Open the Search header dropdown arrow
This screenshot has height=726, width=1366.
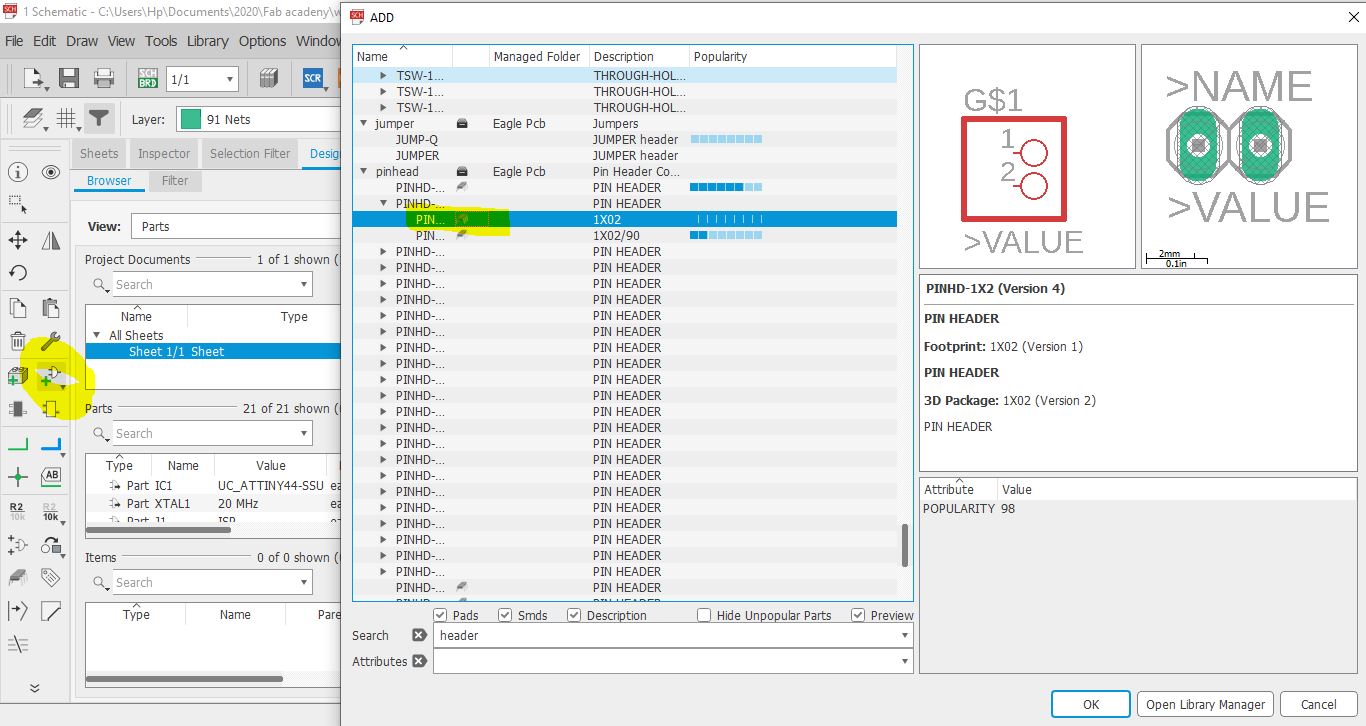[x=904, y=635]
